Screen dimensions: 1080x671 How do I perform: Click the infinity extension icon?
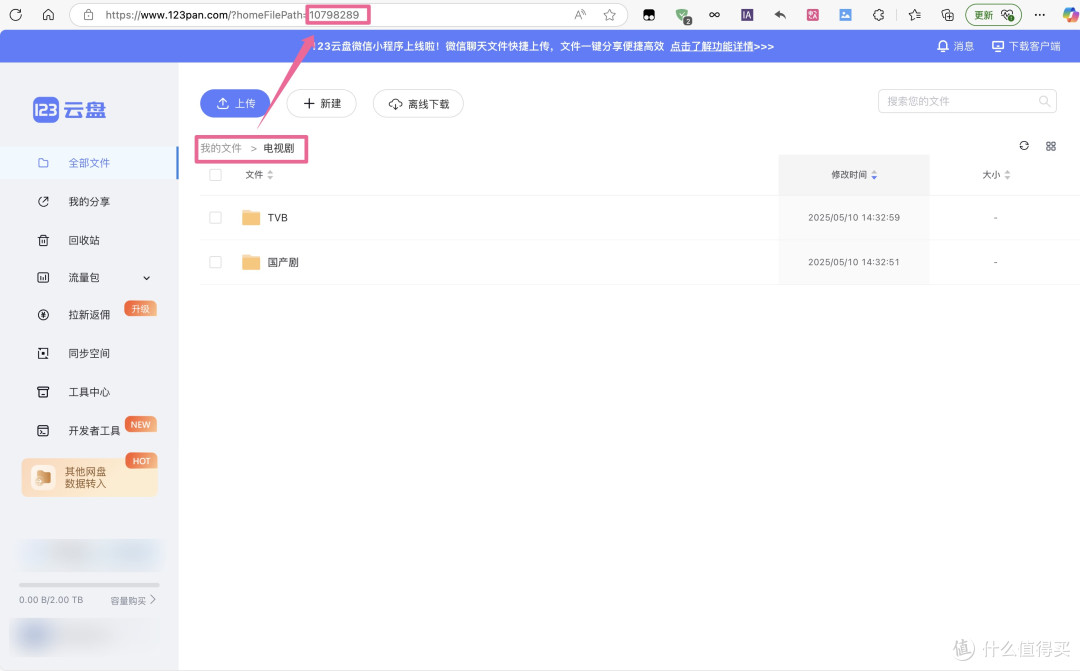click(x=714, y=14)
